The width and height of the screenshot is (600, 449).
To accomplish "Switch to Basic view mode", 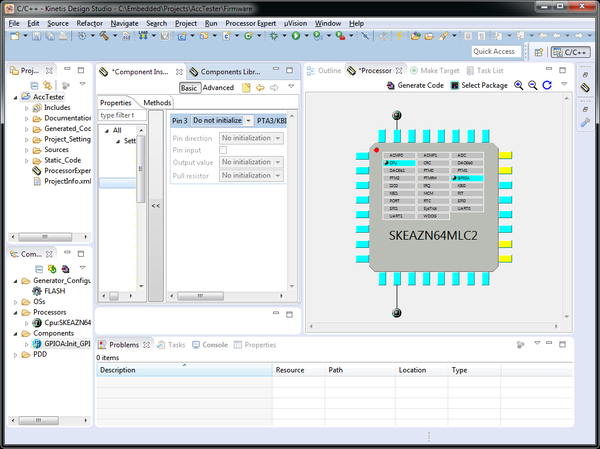I will [x=189, y=88].
